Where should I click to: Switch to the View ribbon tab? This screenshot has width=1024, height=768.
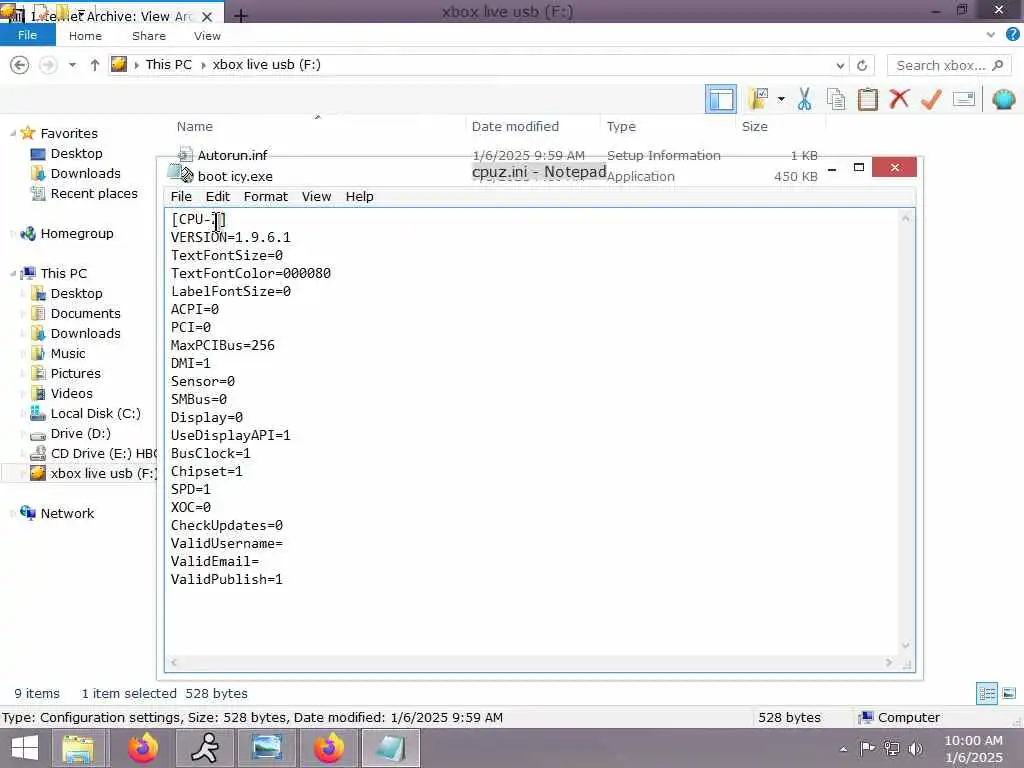pos(207,36)
